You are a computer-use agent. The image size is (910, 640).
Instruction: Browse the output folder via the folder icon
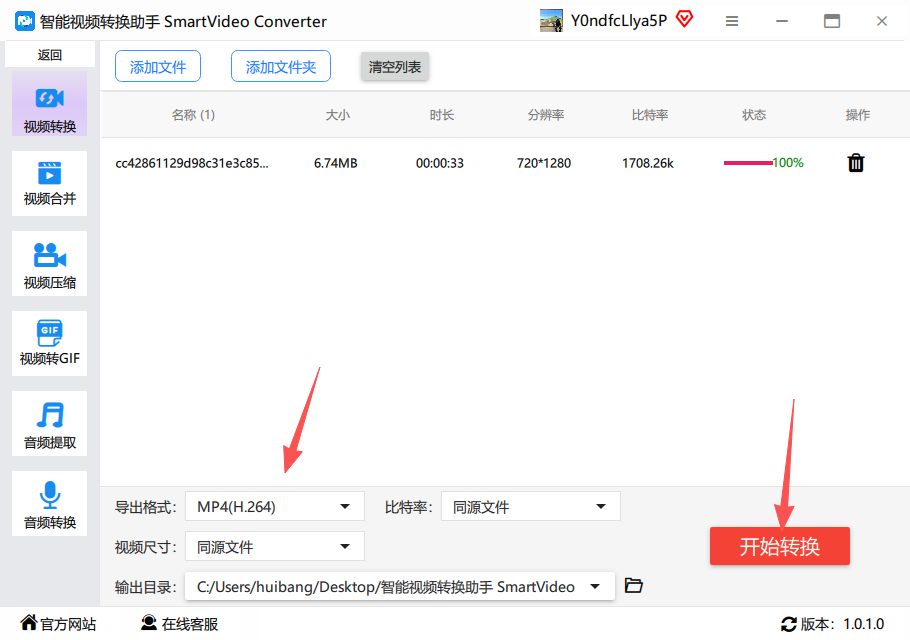pyautogui.click(x=634, y=585)
